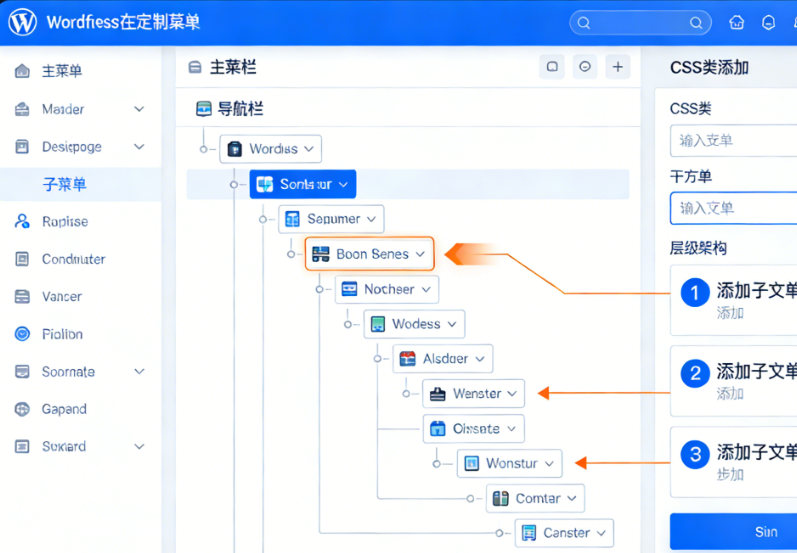
Task: Click the 层级架构 heading text
Action: pyautogui.click(x=698, y=249)
